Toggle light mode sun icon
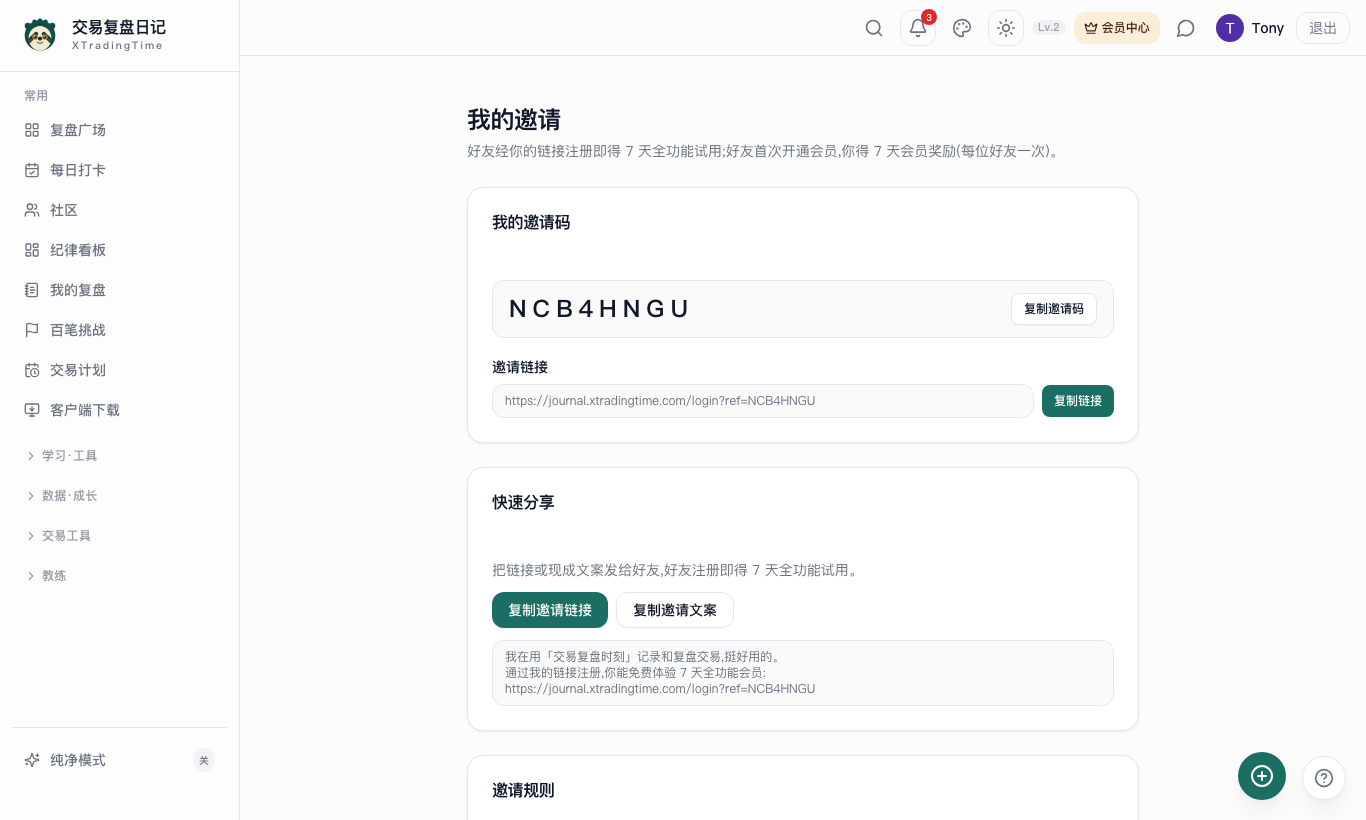Viewport: 1366px width, 820px height. pyautogui.click(x=1006, y=28)
